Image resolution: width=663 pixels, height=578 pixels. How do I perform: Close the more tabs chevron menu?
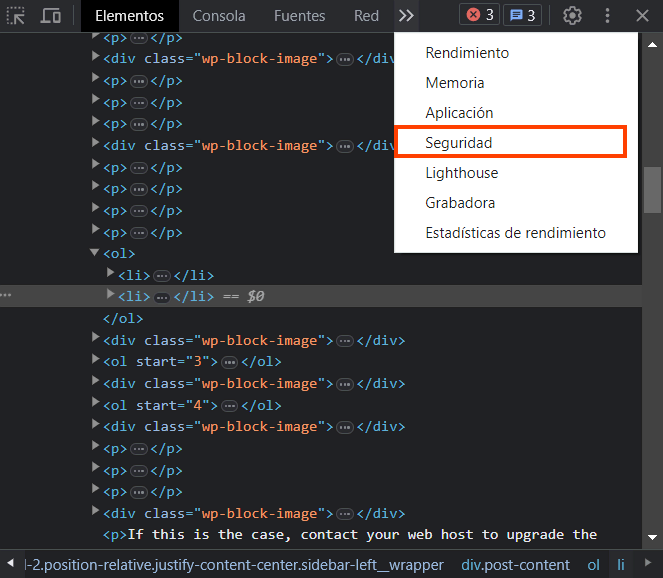(x=405, y=16)
